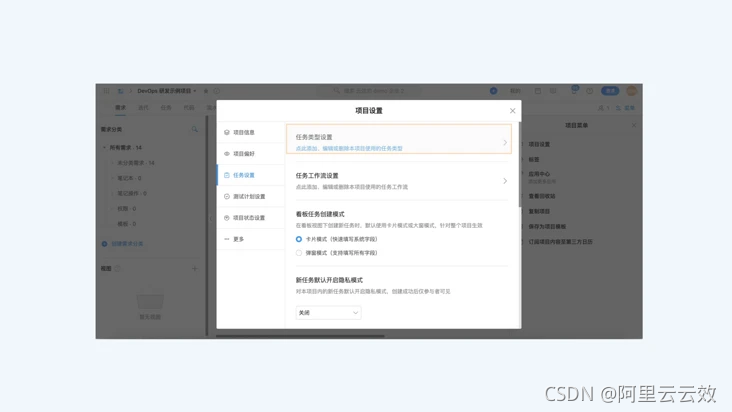The width and height of the screenshot is (732, 412).
Task: Open 项目偏好 in settings sidebar
Action: pos(251,154)
